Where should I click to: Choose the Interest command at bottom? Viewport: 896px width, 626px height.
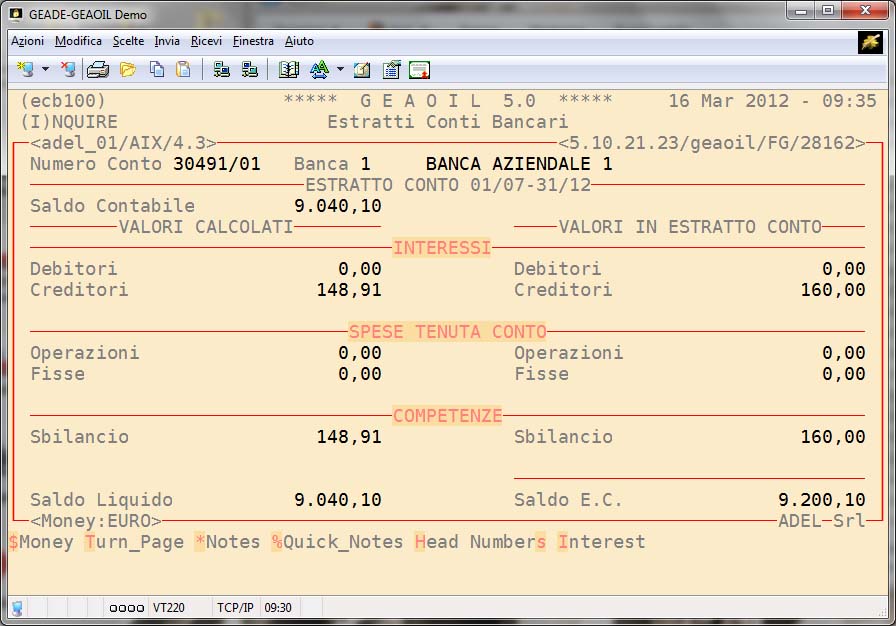[602, 542]
